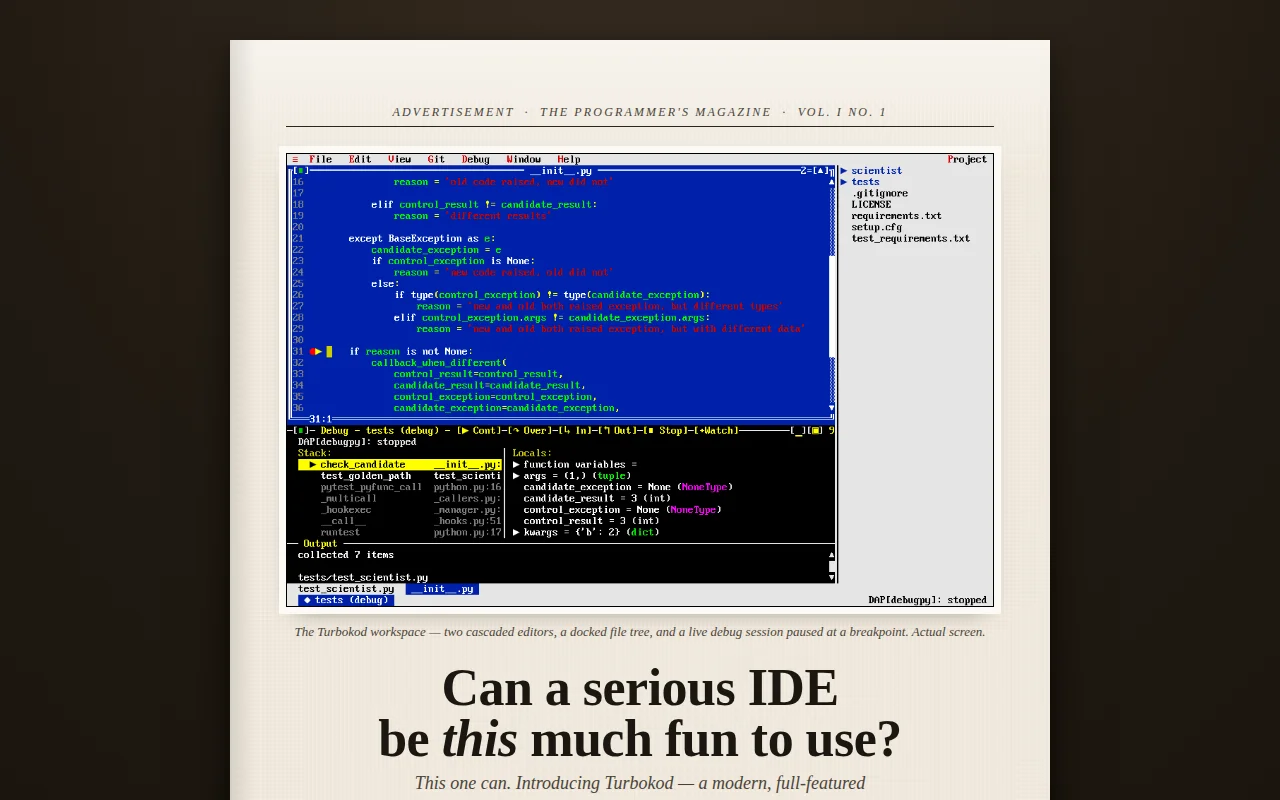Click the +Watch button
The width and height of the screenshot is (1280, 800).
[714, 430]
